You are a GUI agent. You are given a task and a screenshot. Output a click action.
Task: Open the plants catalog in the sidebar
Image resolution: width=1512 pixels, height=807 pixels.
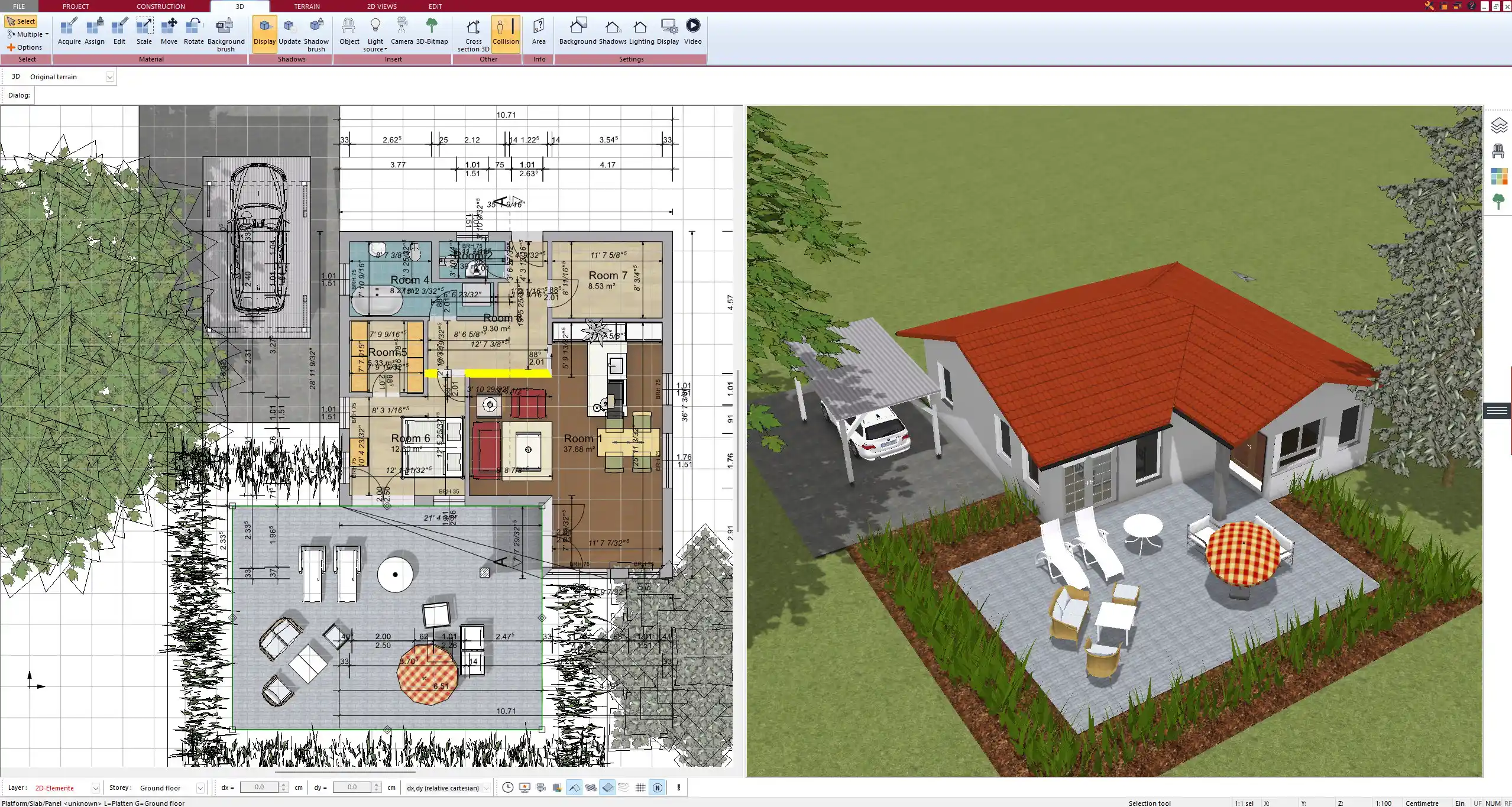[x=1500, y=201]
